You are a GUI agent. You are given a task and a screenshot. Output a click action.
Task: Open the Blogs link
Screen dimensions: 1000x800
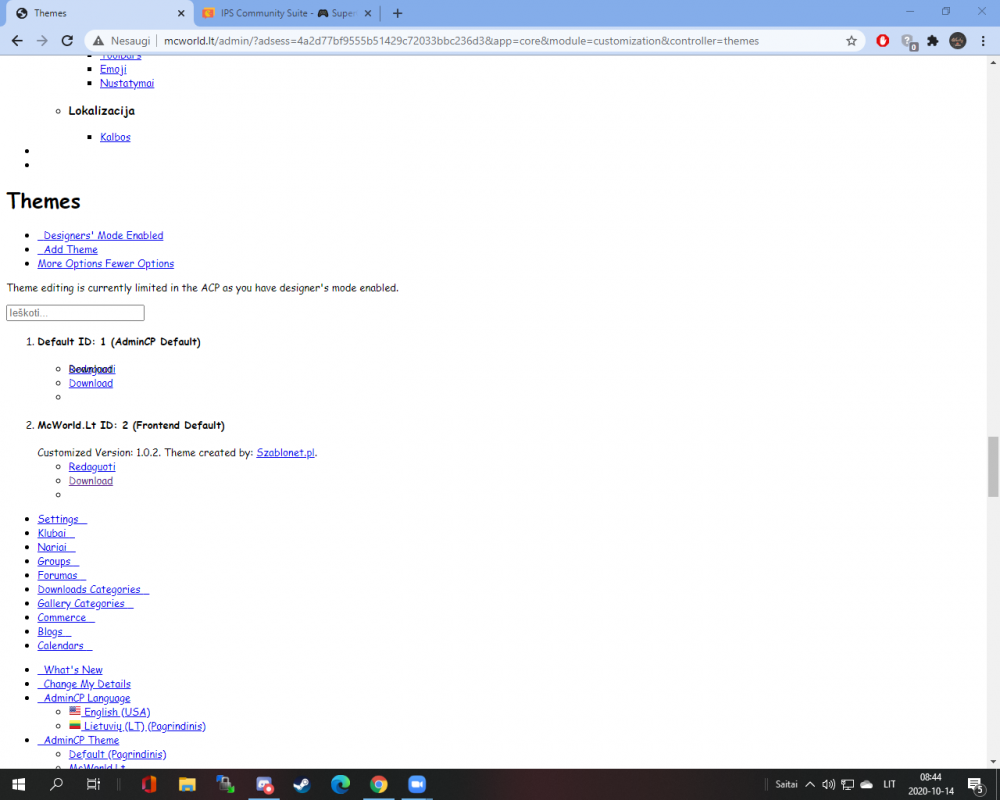click(54, 631)
